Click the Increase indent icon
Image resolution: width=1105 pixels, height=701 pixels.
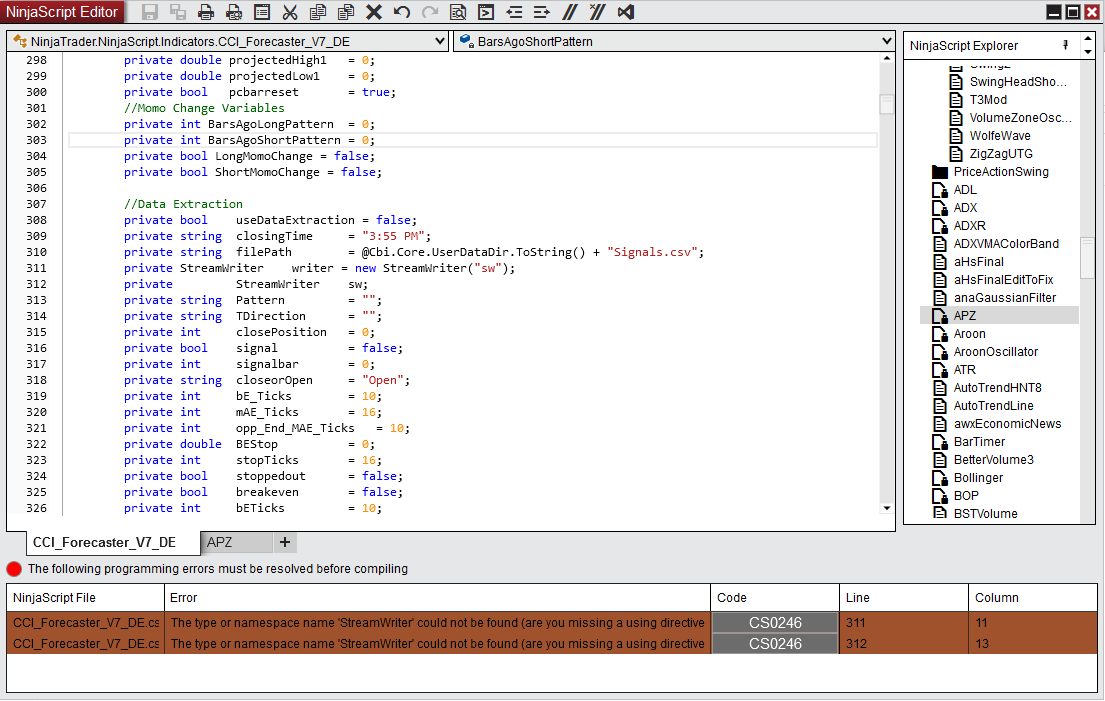click(x=542, y=13)
